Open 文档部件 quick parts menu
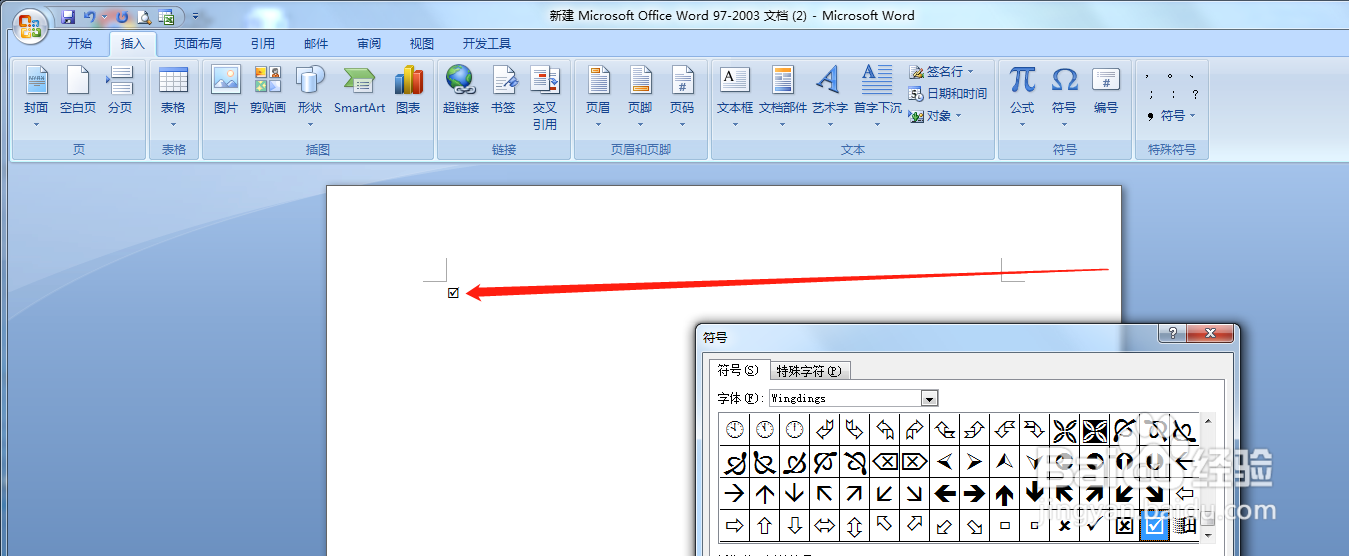 point(783,96)
